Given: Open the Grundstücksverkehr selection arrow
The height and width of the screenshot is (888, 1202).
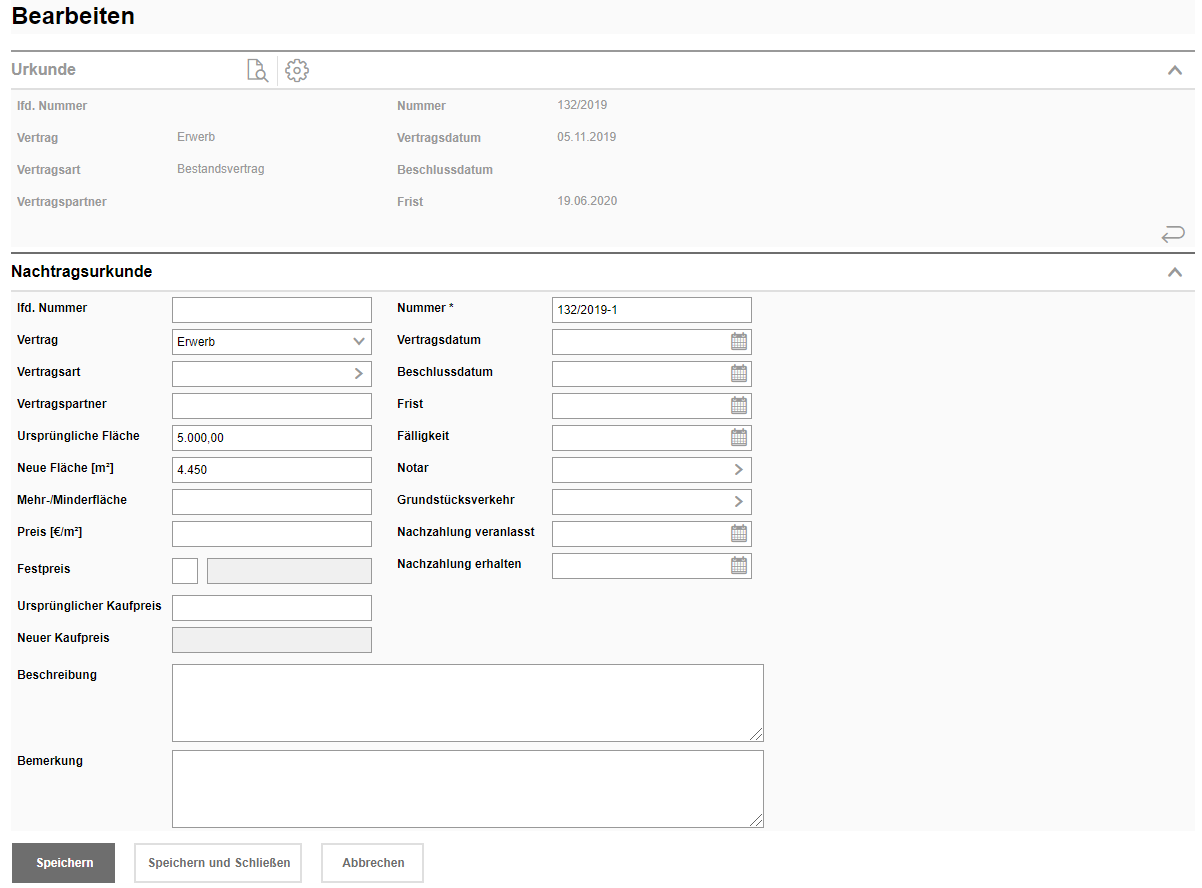Looking at the screenshot, I should [x=738, y=502].
